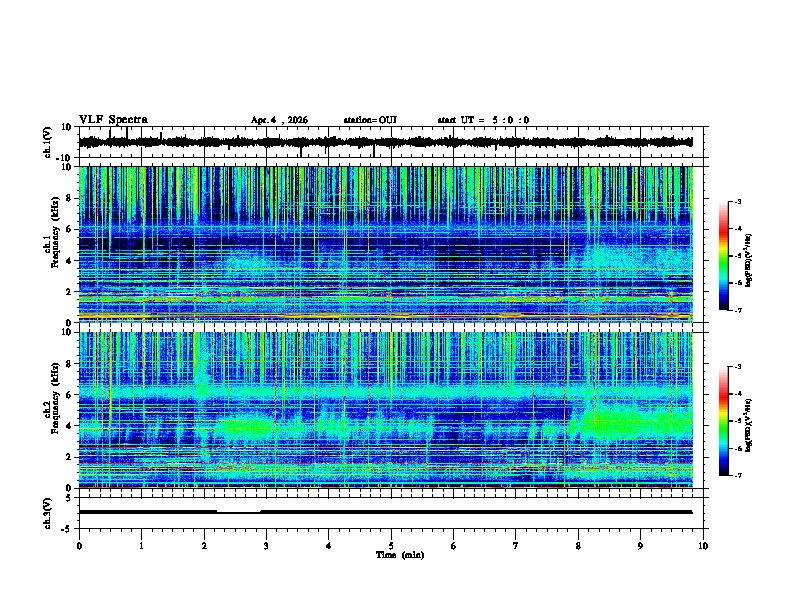Click the ch.1 frequency axis tick 2
Viewport: 792px width, 612px height.
[69, 292]
